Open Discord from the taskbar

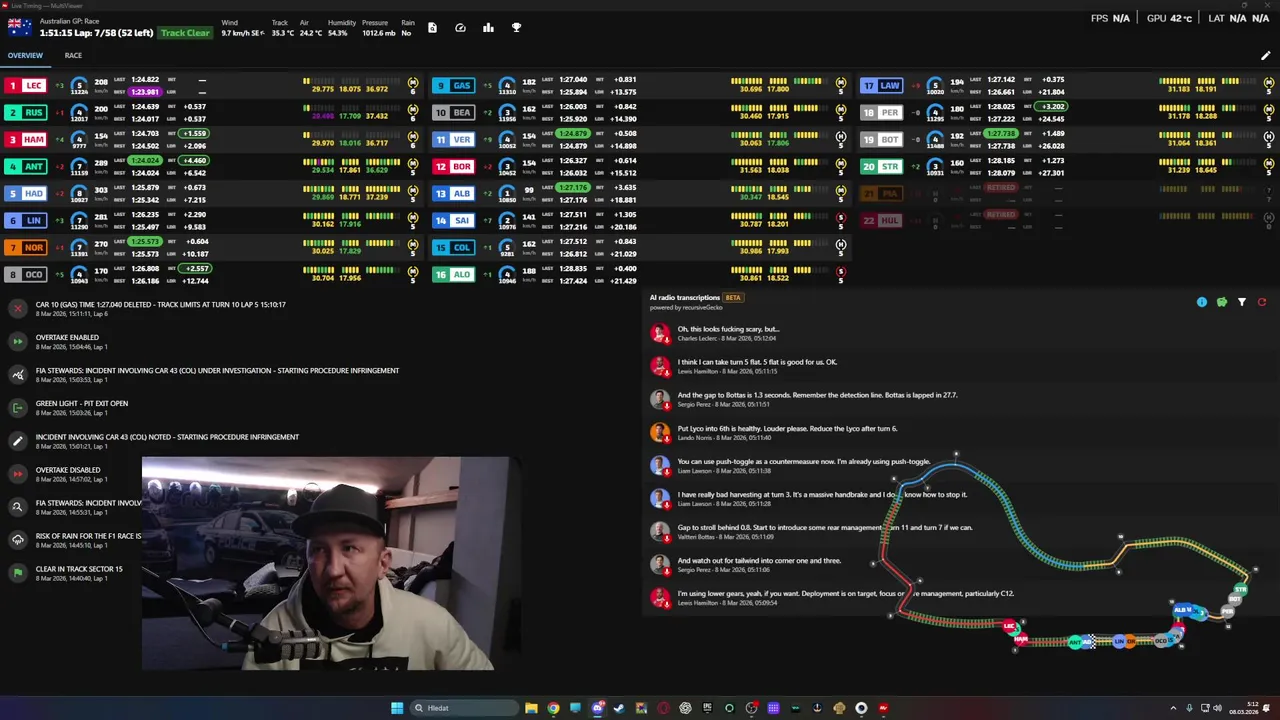[x=597, y=708]
